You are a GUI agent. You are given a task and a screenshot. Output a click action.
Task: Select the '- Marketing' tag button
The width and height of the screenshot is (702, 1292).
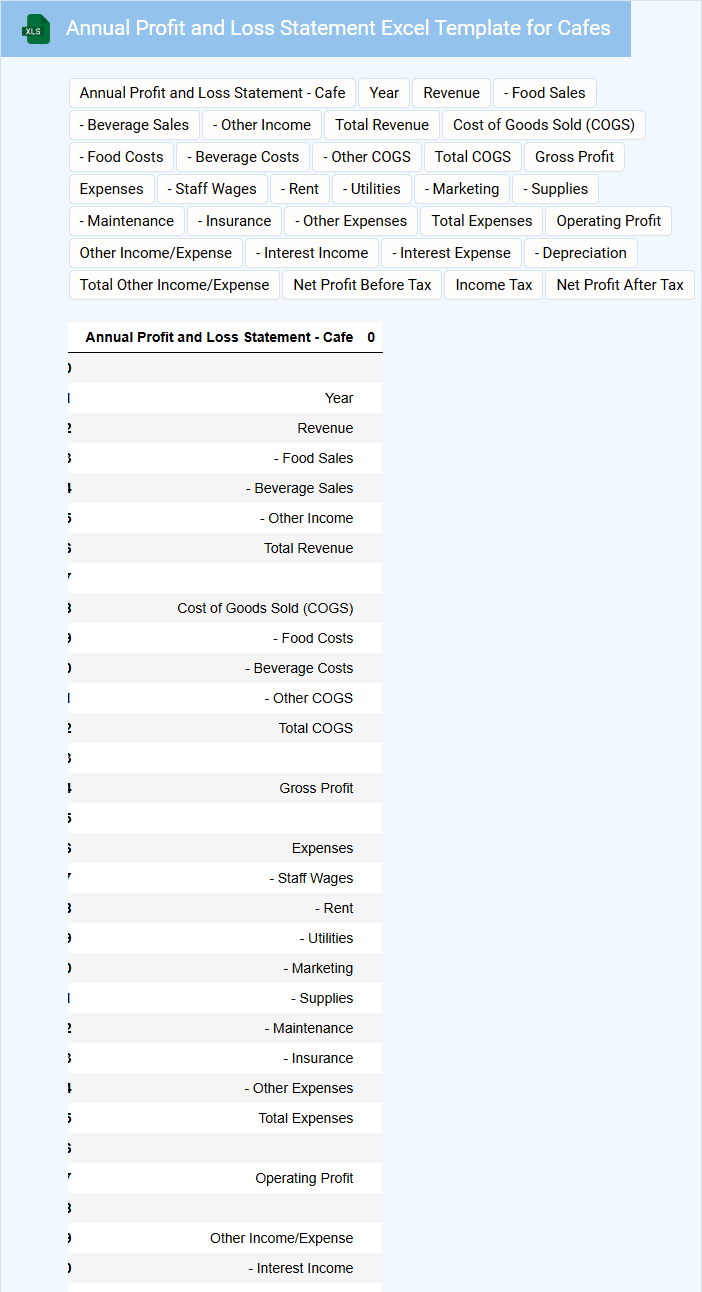pos(462,189)
